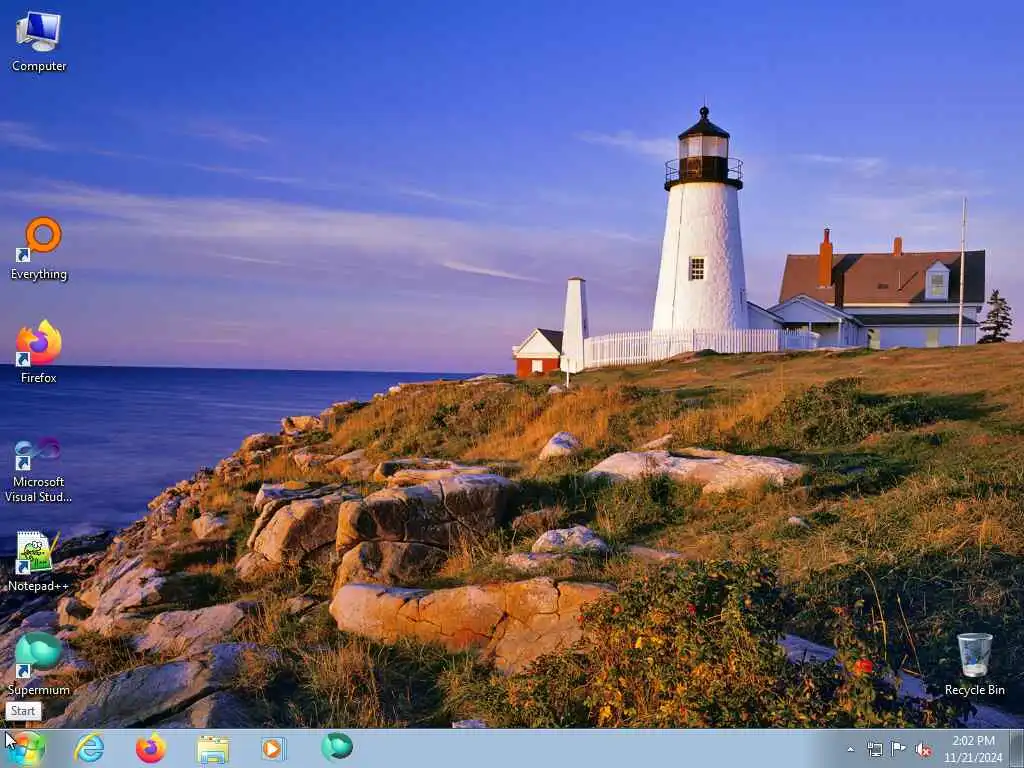Viewport: 1024px width, 768px height.
Task: Show hidden system tray icons arrow
Action: pos(850,750)
